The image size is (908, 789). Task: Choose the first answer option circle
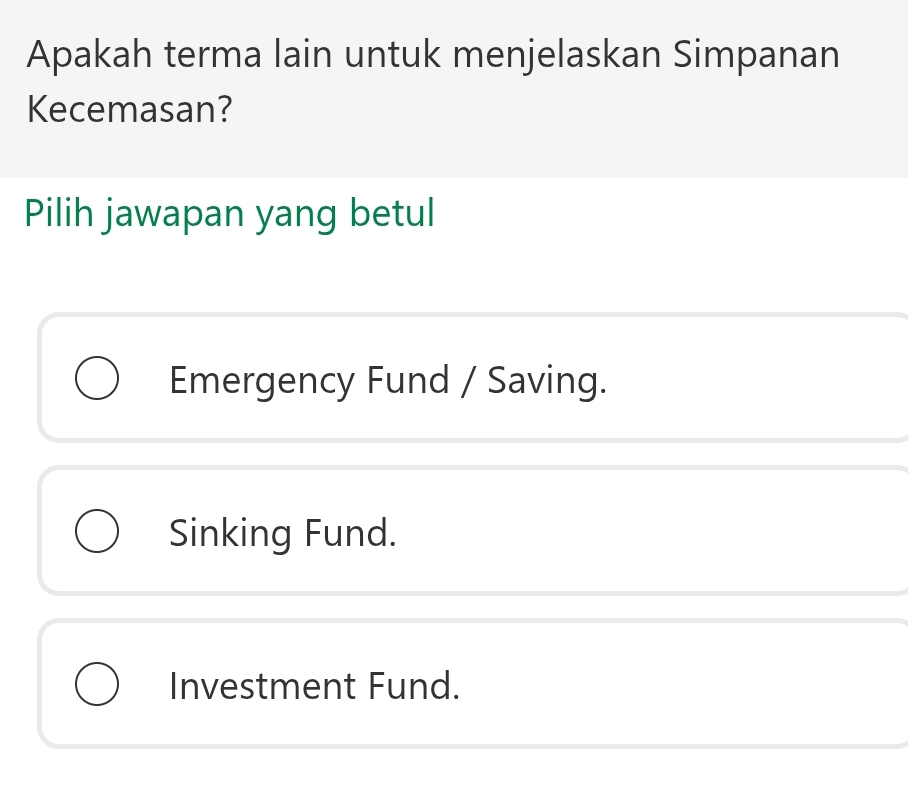[x=96, y=380]
